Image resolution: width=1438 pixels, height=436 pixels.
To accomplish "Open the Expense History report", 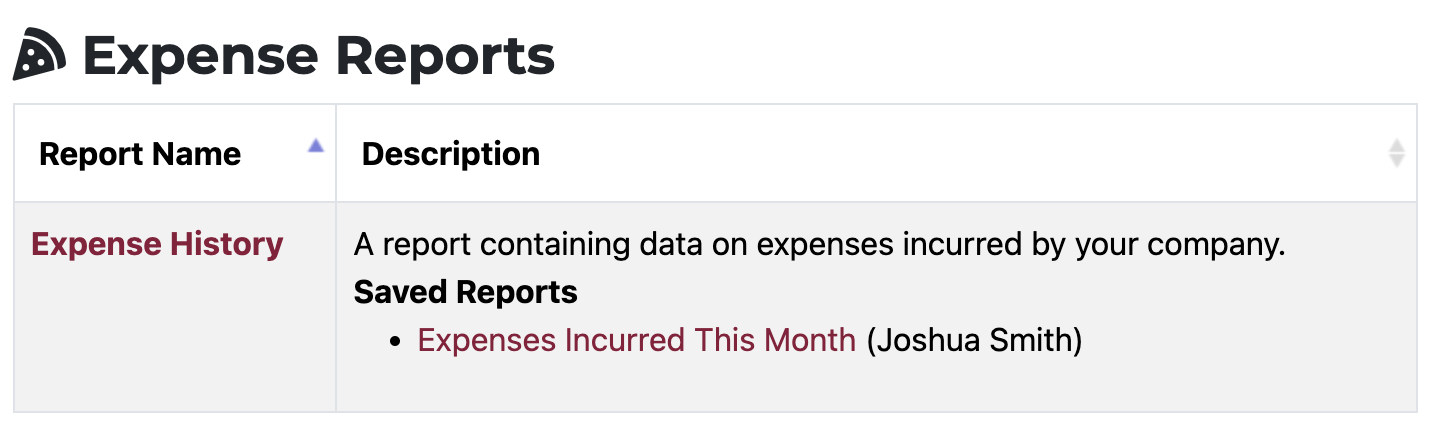I will tap(157, 244).
